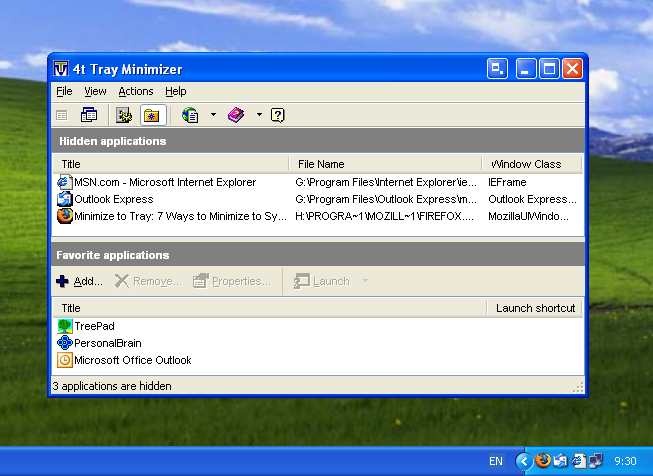
Task: Open the File menu
Action: tap(64, 91)
